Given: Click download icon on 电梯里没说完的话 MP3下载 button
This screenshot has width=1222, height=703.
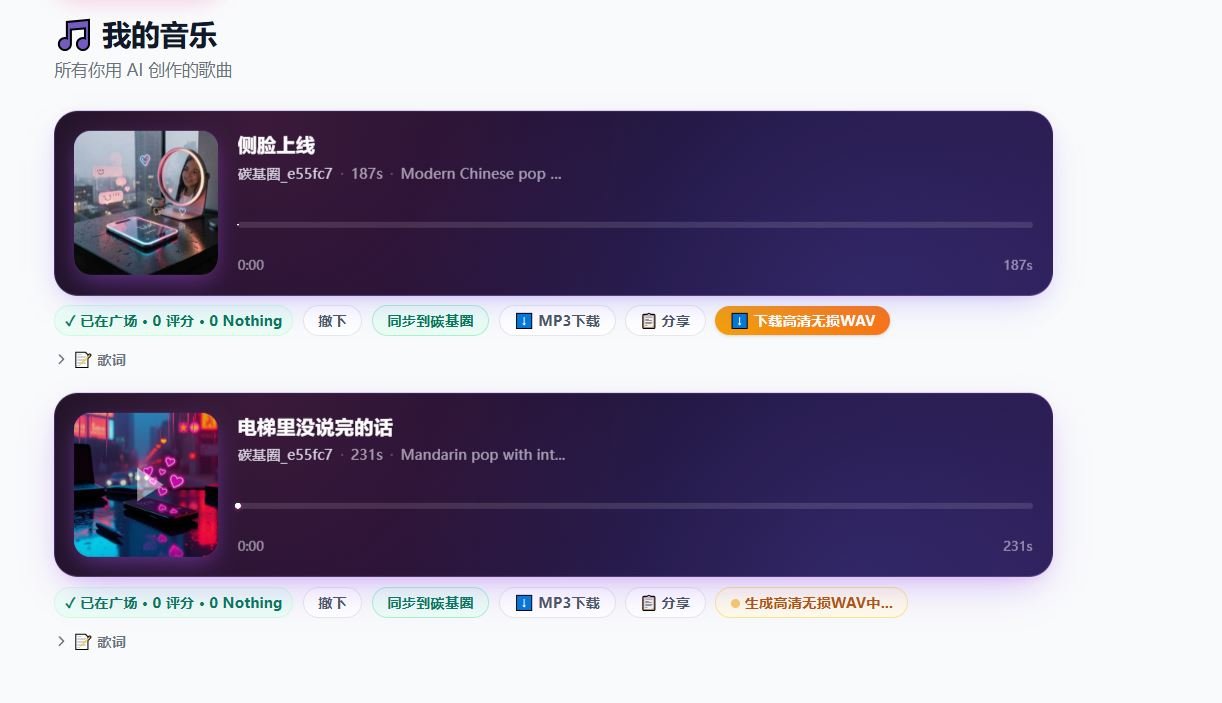Looking at the screenshot, I should point(524,603).
